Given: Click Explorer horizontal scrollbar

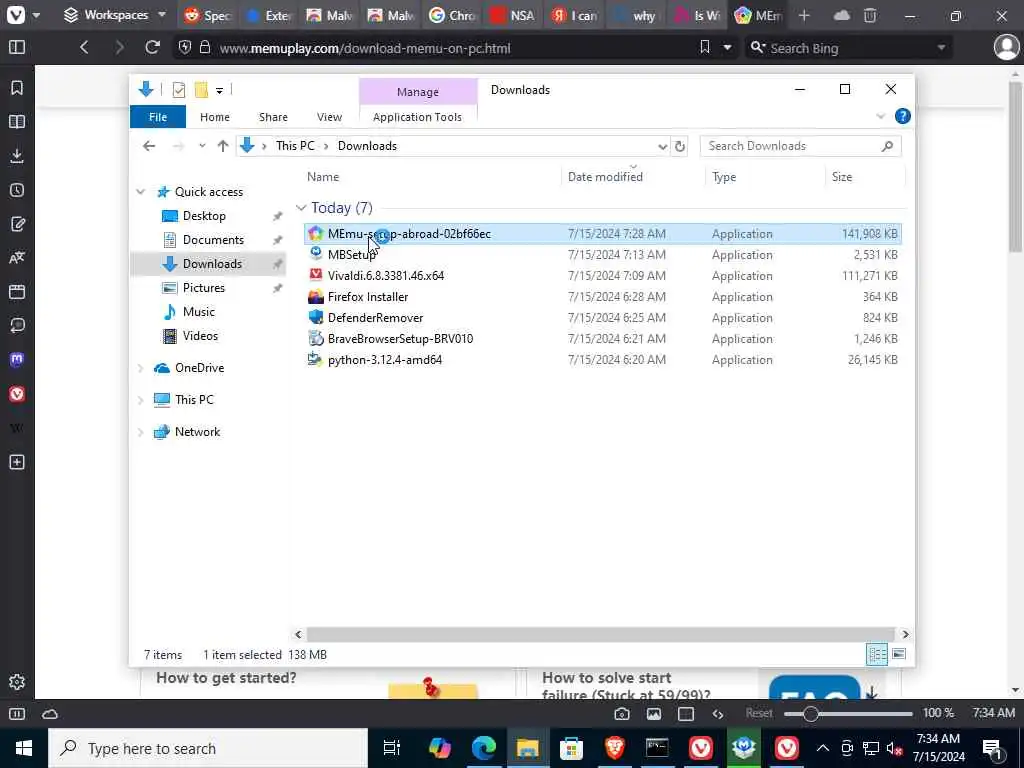Looking at the screenshot, I should coord(600,634).
